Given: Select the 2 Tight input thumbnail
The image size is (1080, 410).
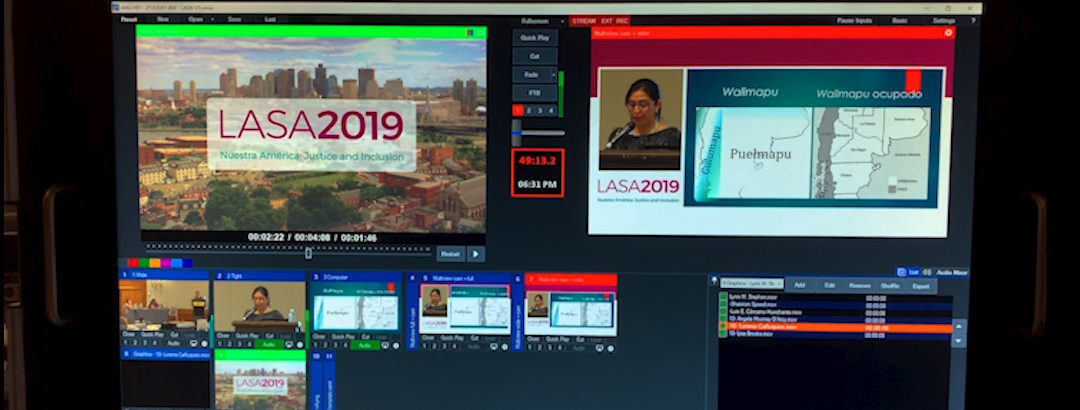Looking at the screenshot, I should (x=259, y=306).
